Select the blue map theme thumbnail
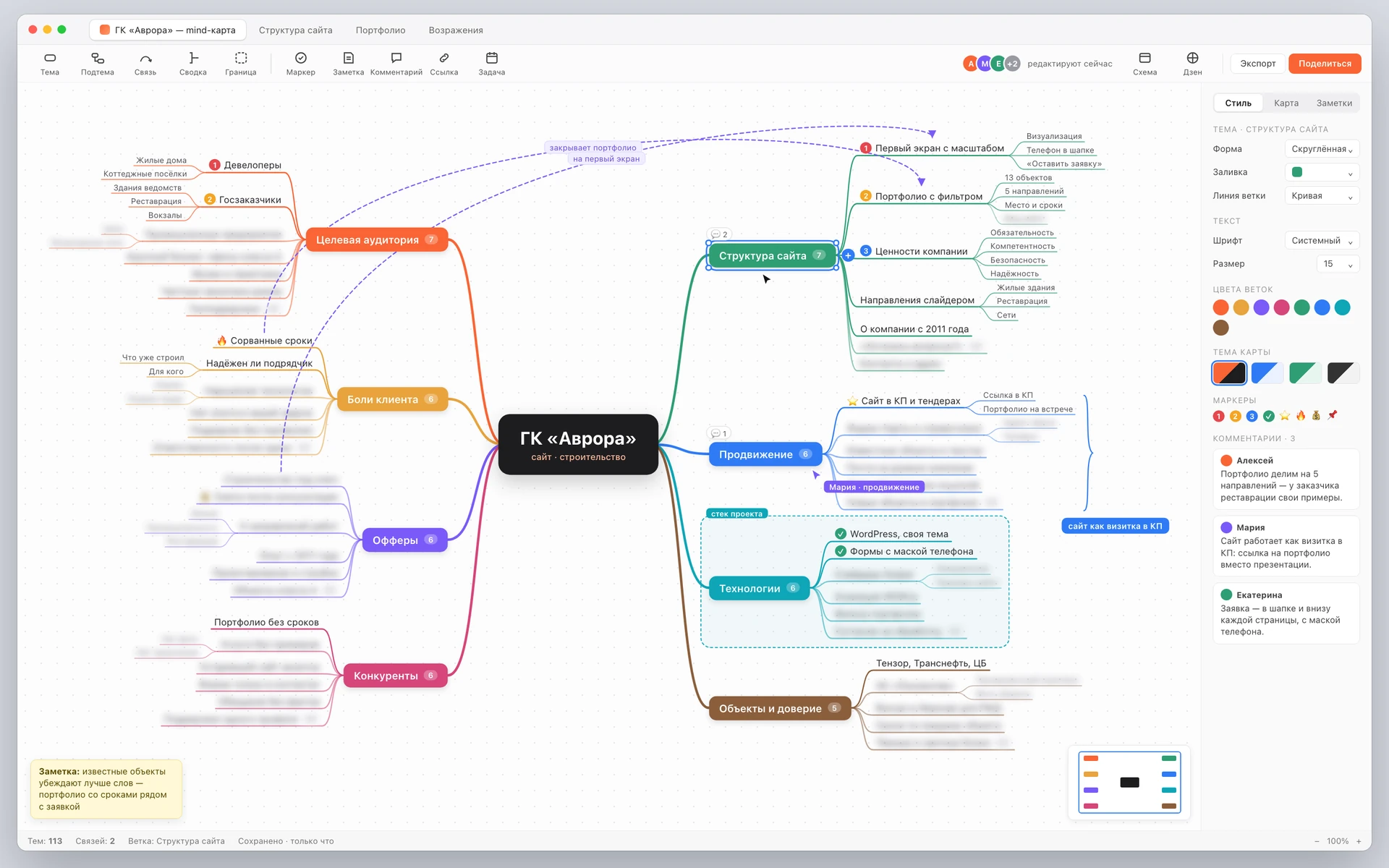This screenshot has height=868, width=1389. pyautogui.click(x=1267, y=373)
